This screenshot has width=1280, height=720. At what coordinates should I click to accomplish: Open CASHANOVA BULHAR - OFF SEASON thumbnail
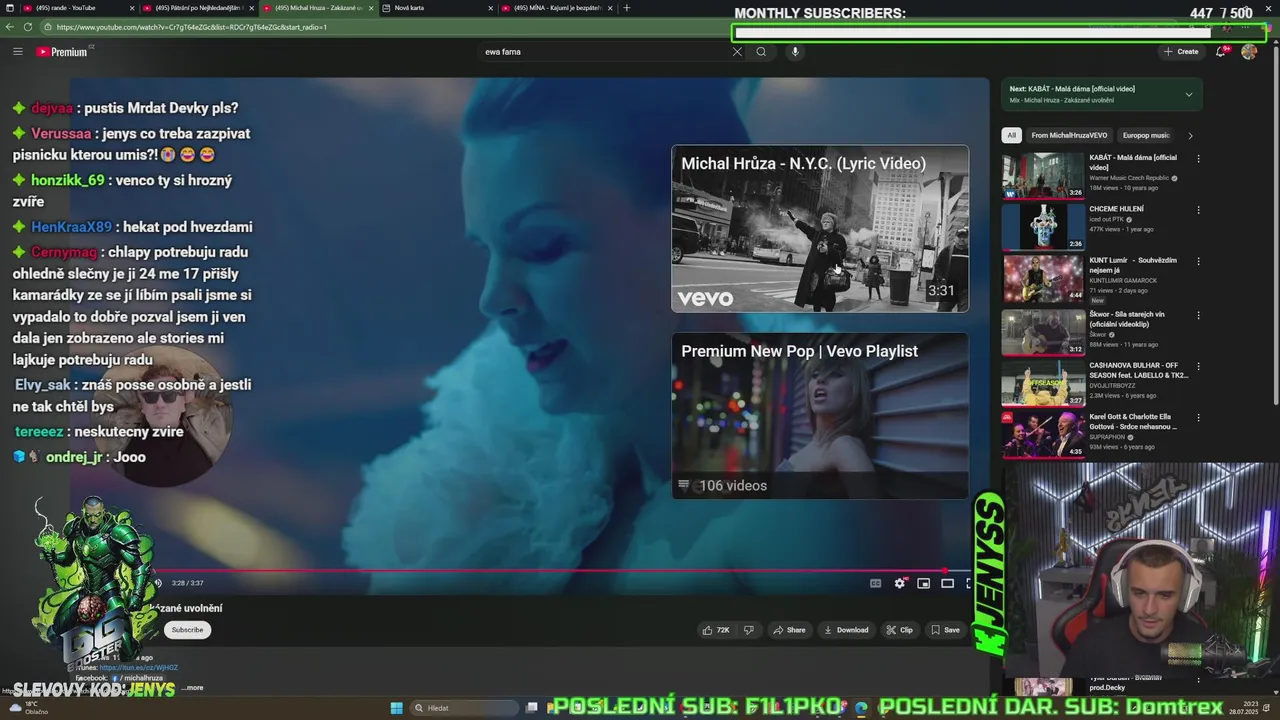1043,383
